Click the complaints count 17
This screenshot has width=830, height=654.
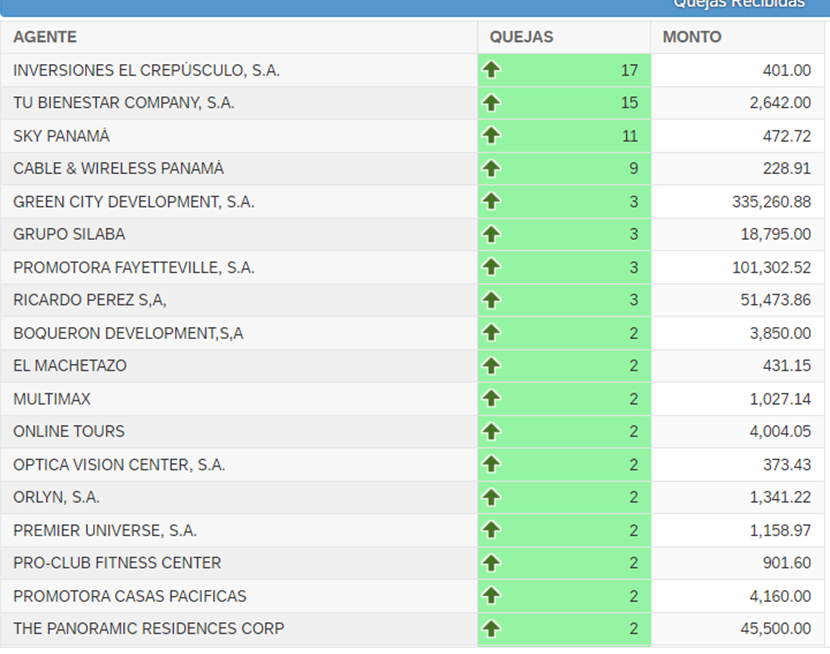coord(629,70)
